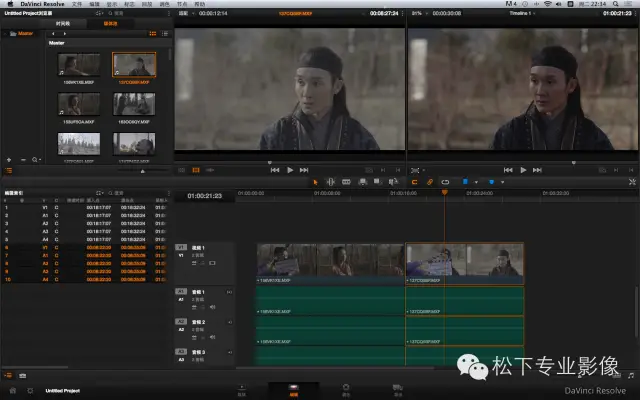
Task: Skip to next edit in timeline viewer
Action: coord(538,170)
